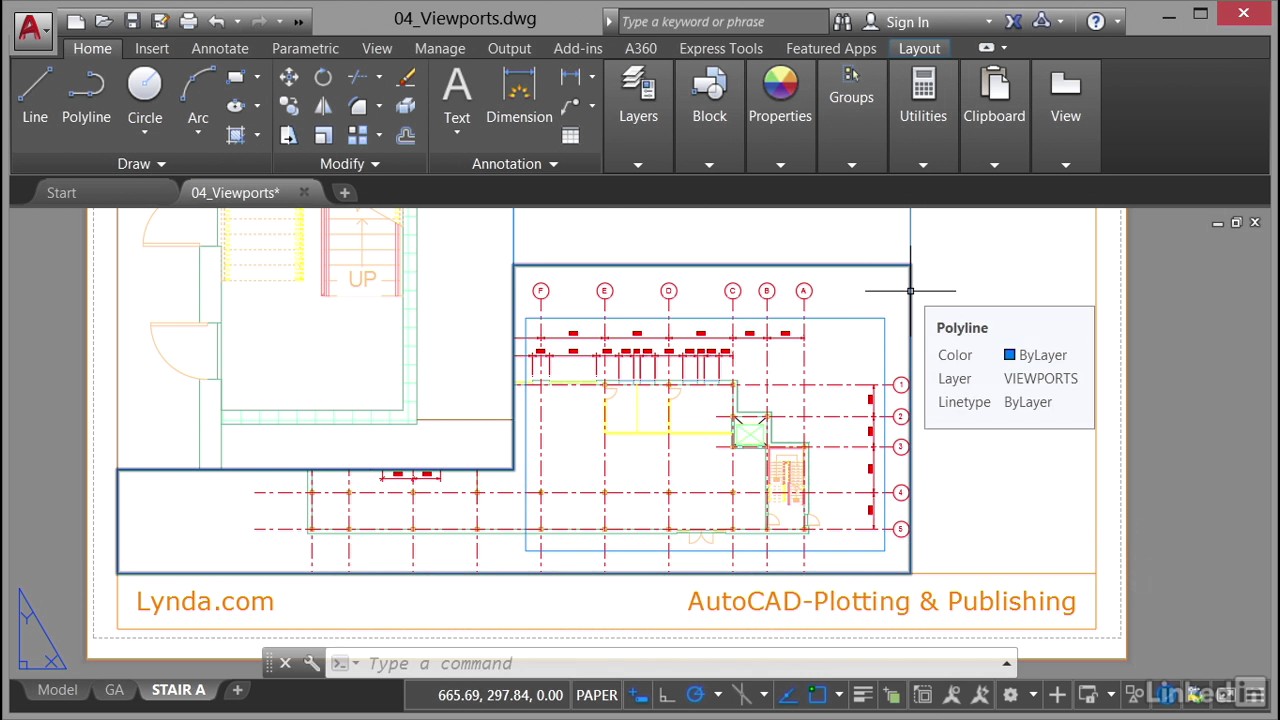Image resolution: width=1280 pixels, height=720 pixels.
Task: Switch to the Parametric tab
Action: (x=305, y=48)
